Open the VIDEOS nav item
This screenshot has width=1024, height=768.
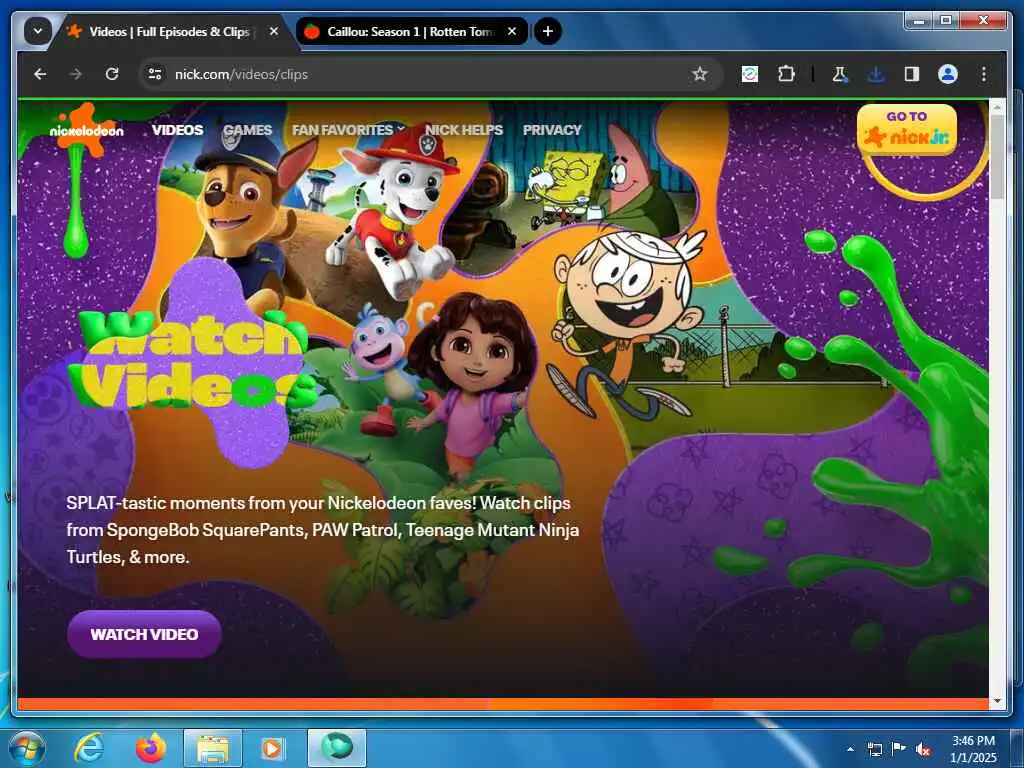coord(178,130)
